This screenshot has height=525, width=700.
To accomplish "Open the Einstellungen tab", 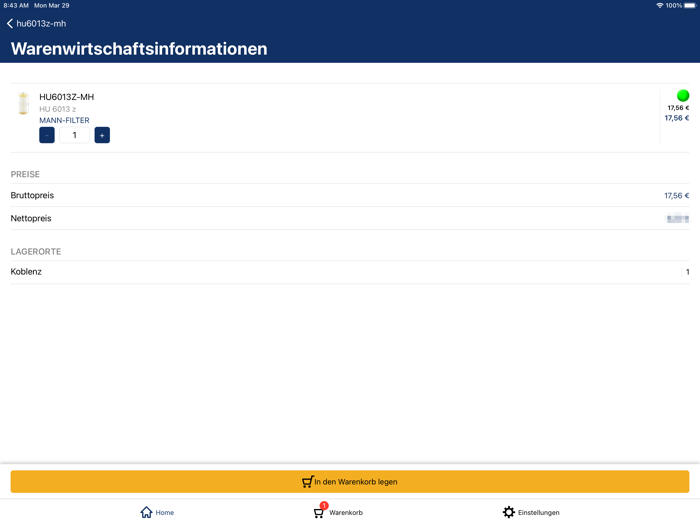I will pyautogui.click(x=531, y=512).
